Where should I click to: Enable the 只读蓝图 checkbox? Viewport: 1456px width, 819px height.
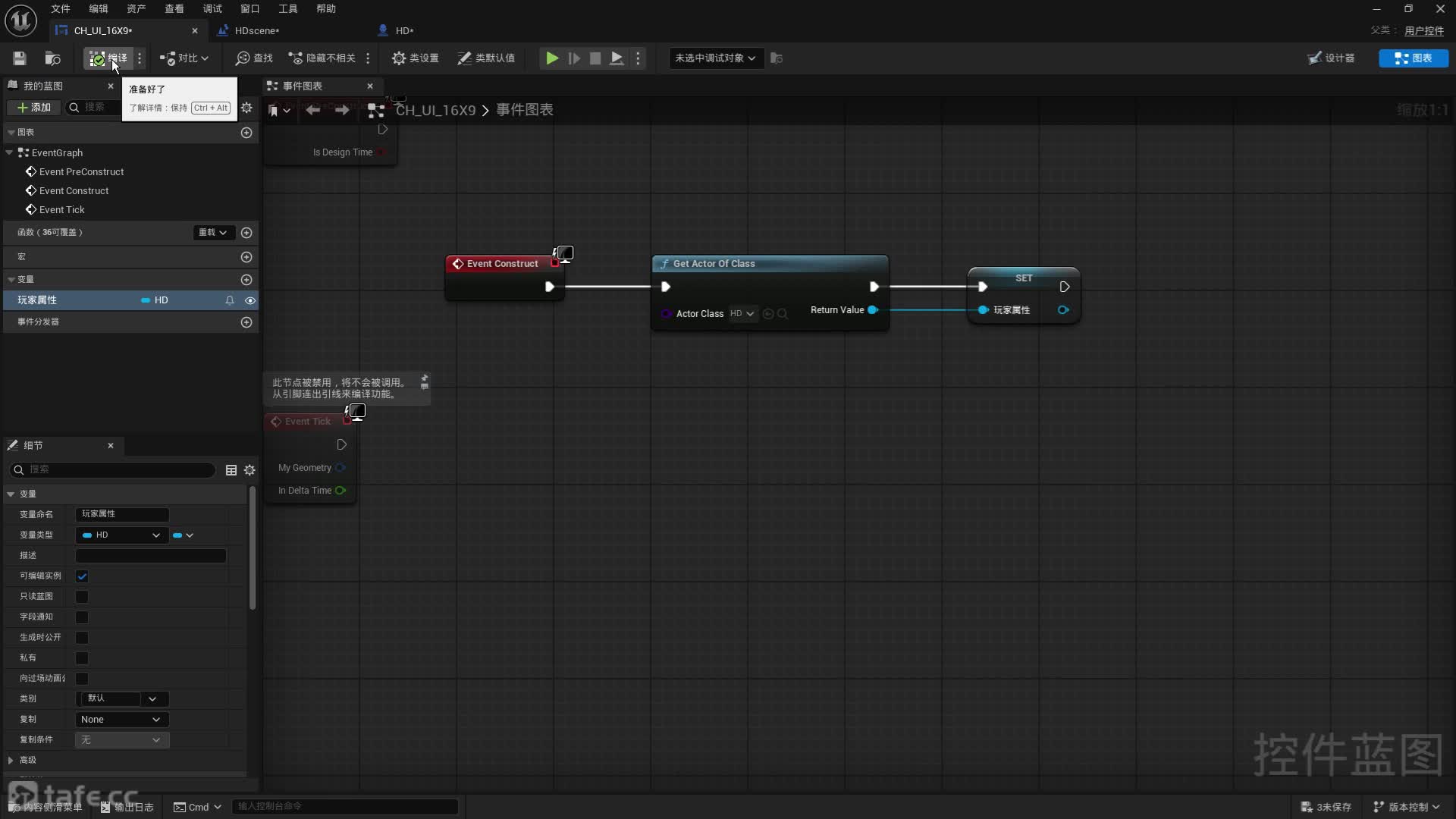(x=82, y=597)
